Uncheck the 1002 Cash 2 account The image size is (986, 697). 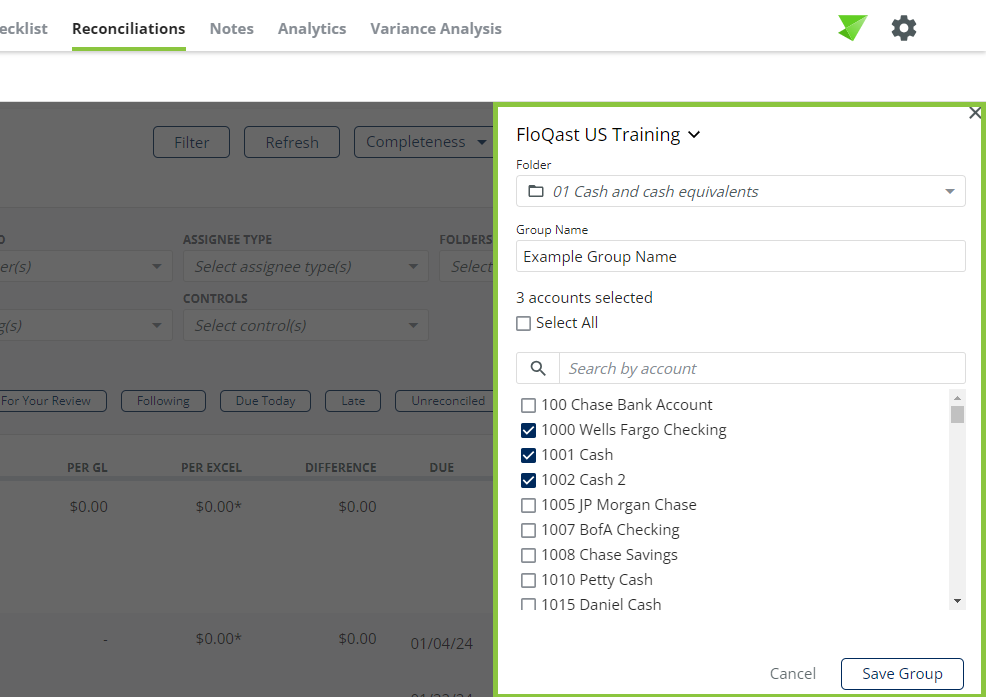[x=528, y=481]
